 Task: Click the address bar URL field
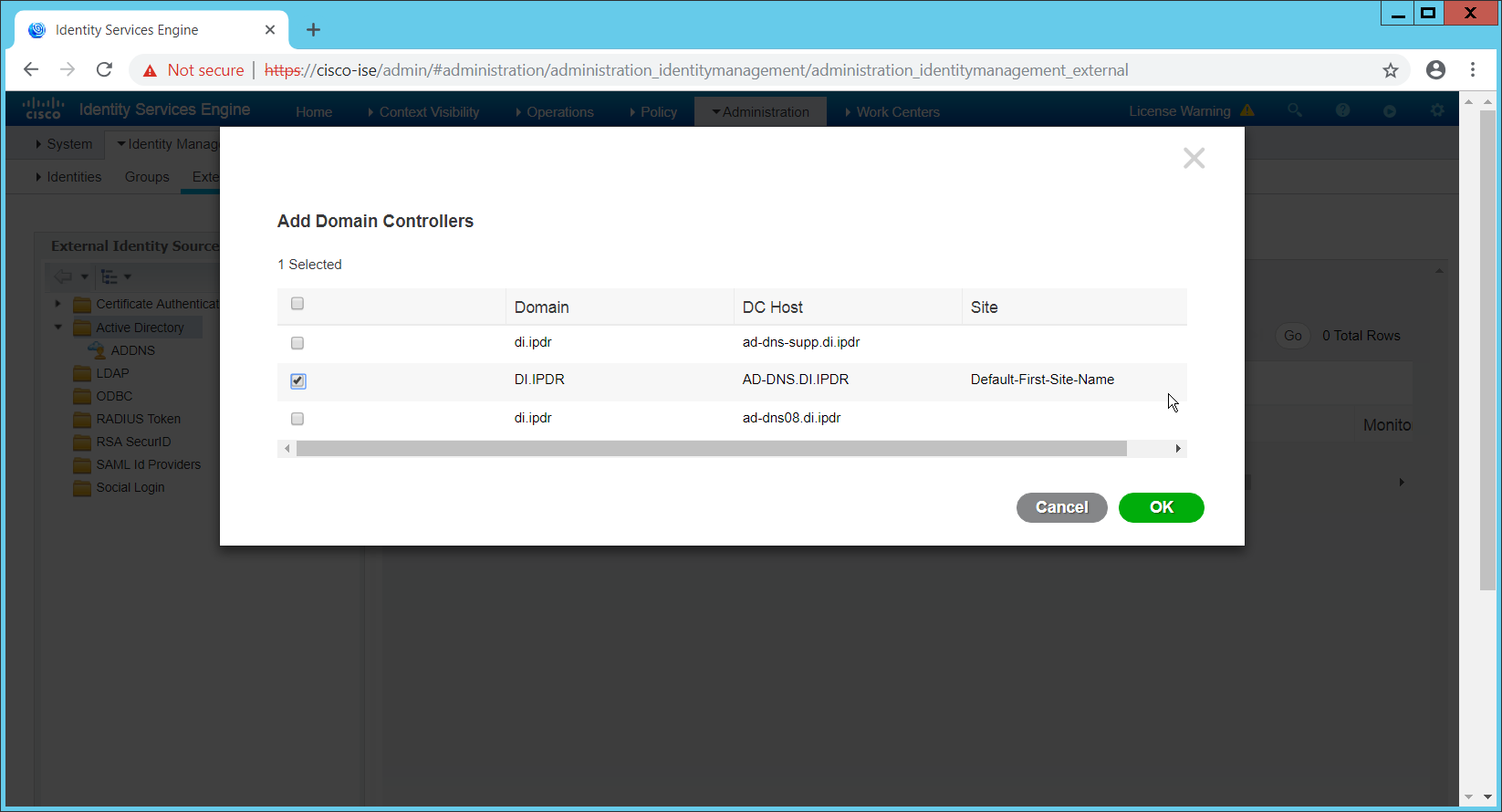721,70
